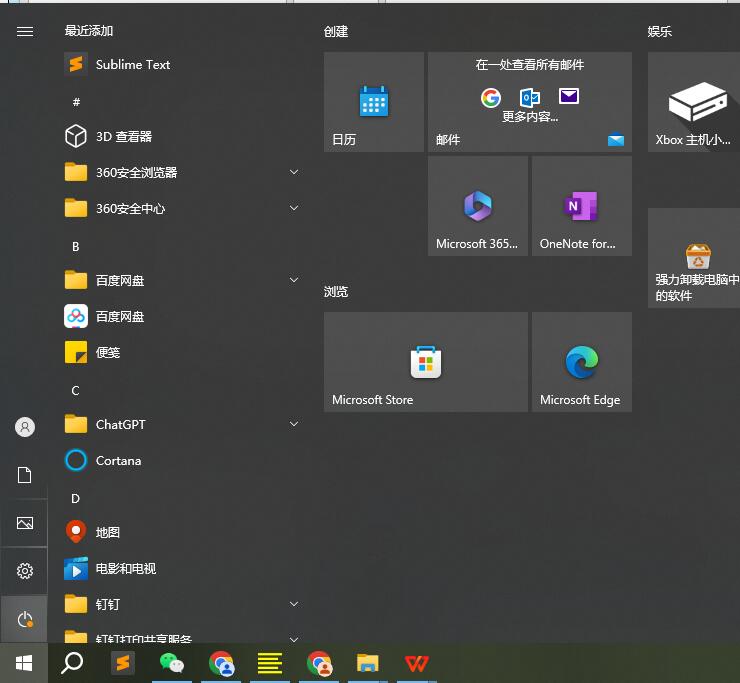The width and height of the screenshot is (740, 683).
Task: Open 电影和电视 app
Action: [125, 569]
